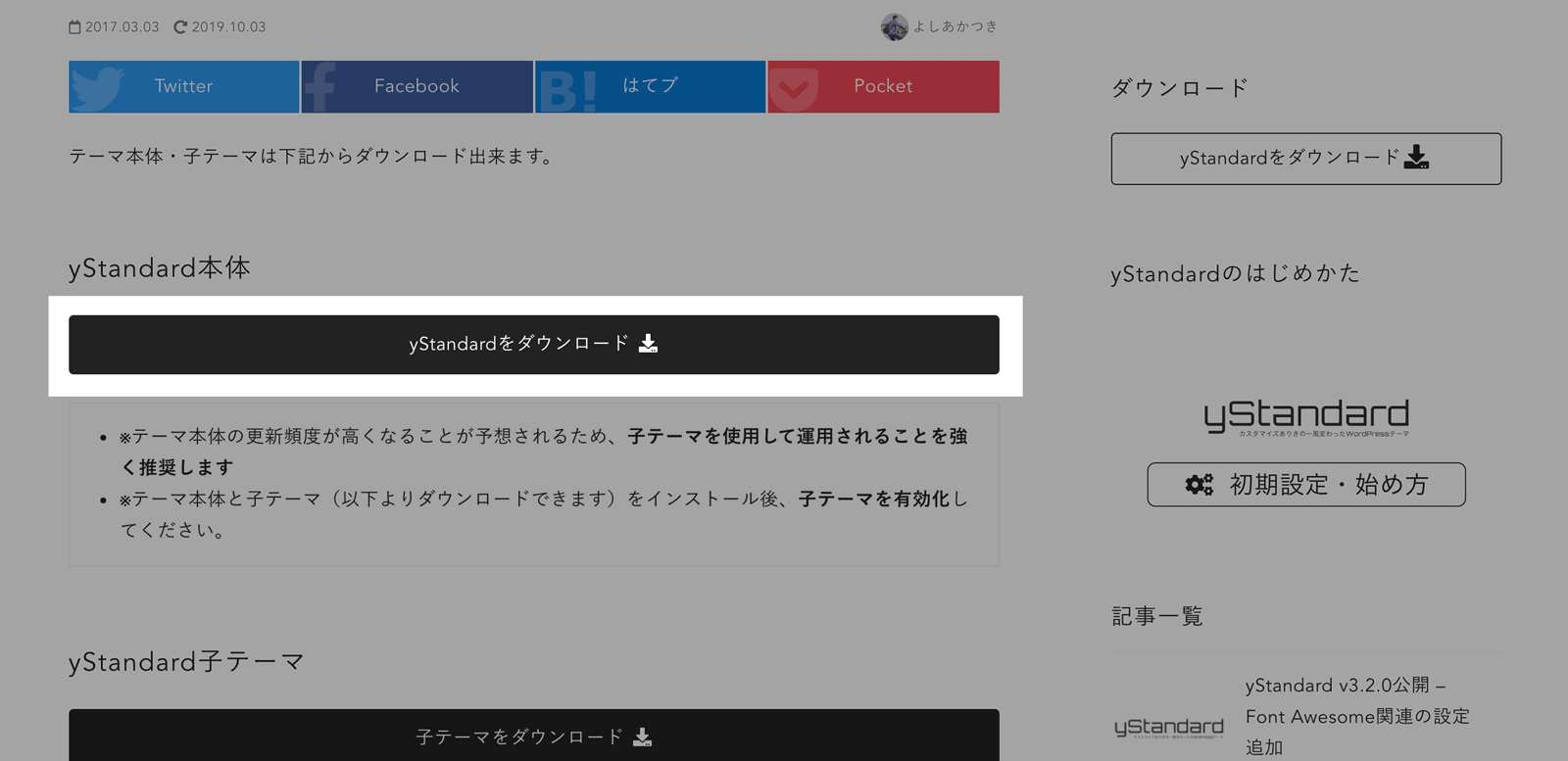Click the yStandard本体 heading
Screen dimensions: 1568x761
click(160, 268)
